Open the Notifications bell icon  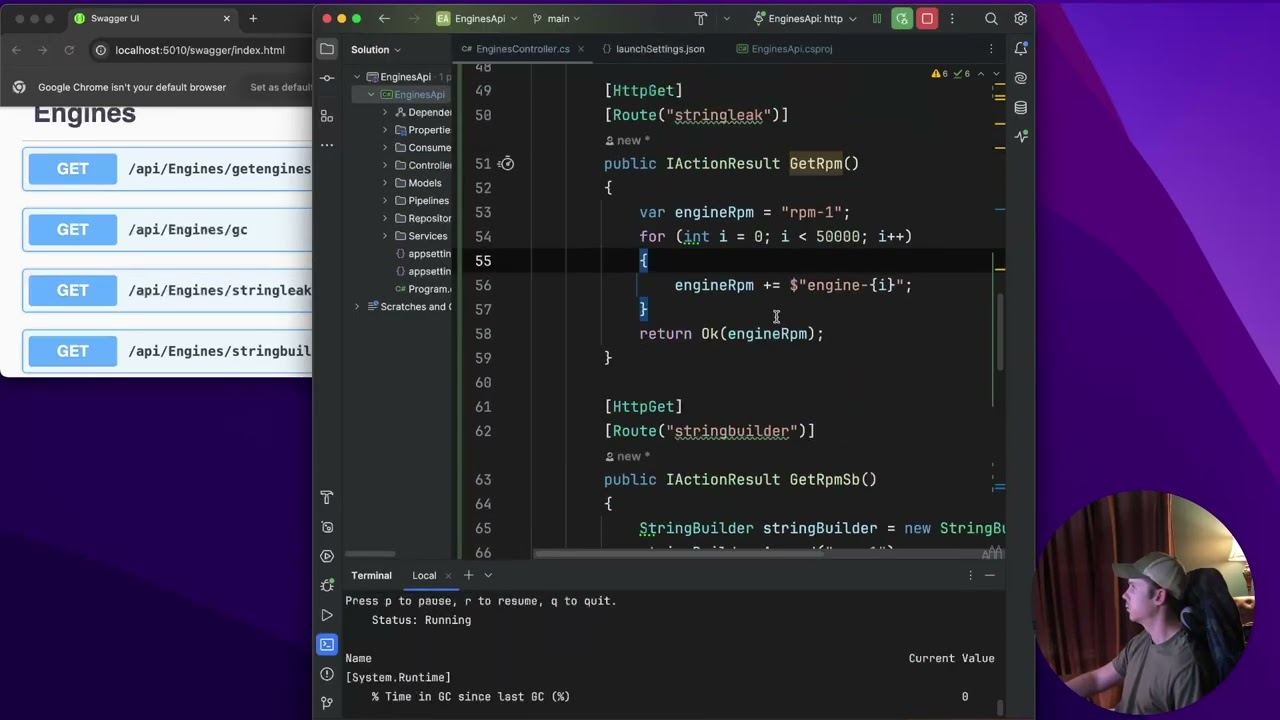tap(1020, 49)
